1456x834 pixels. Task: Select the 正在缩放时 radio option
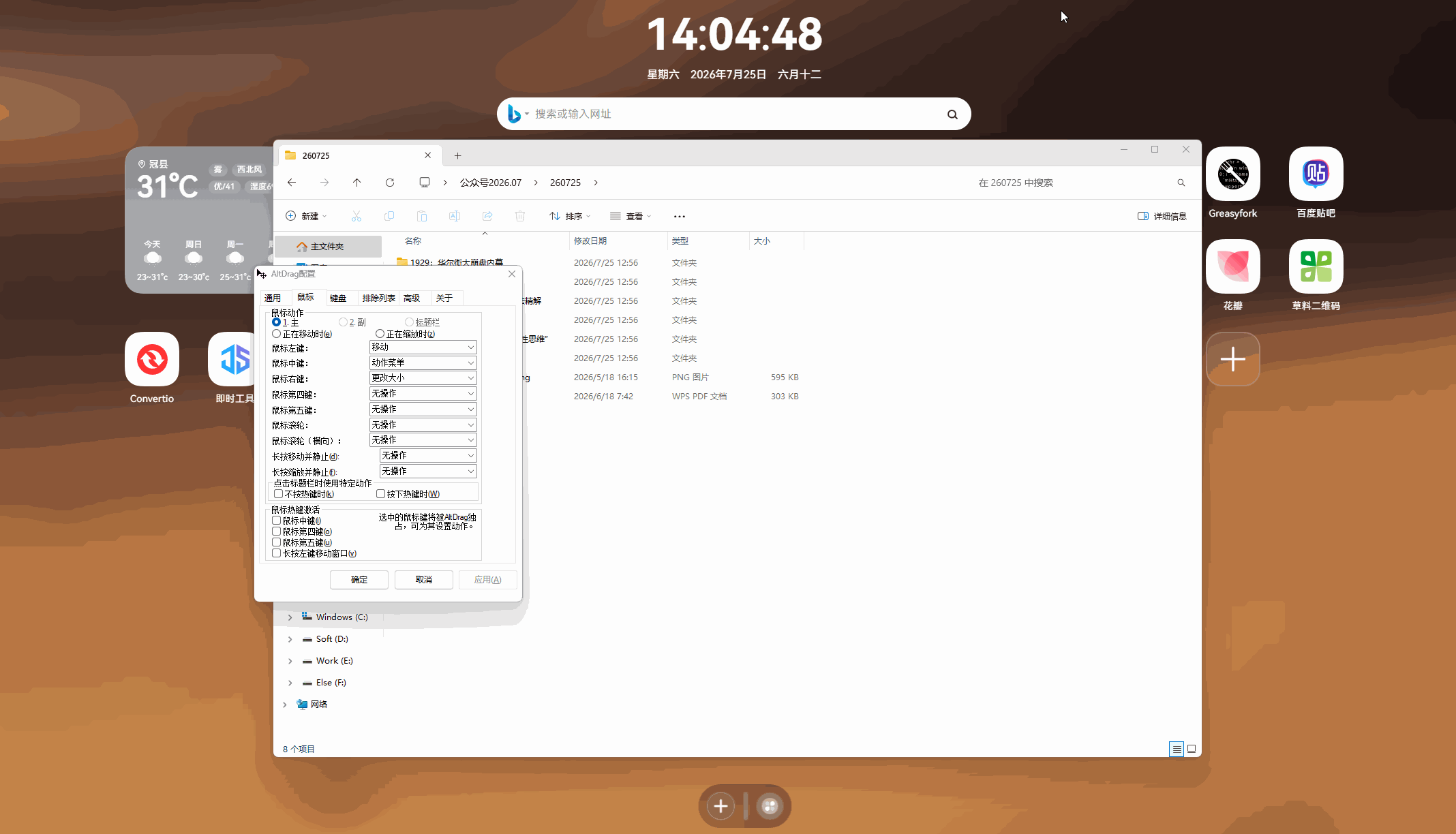pyautogui.click(x=380, y=334)
